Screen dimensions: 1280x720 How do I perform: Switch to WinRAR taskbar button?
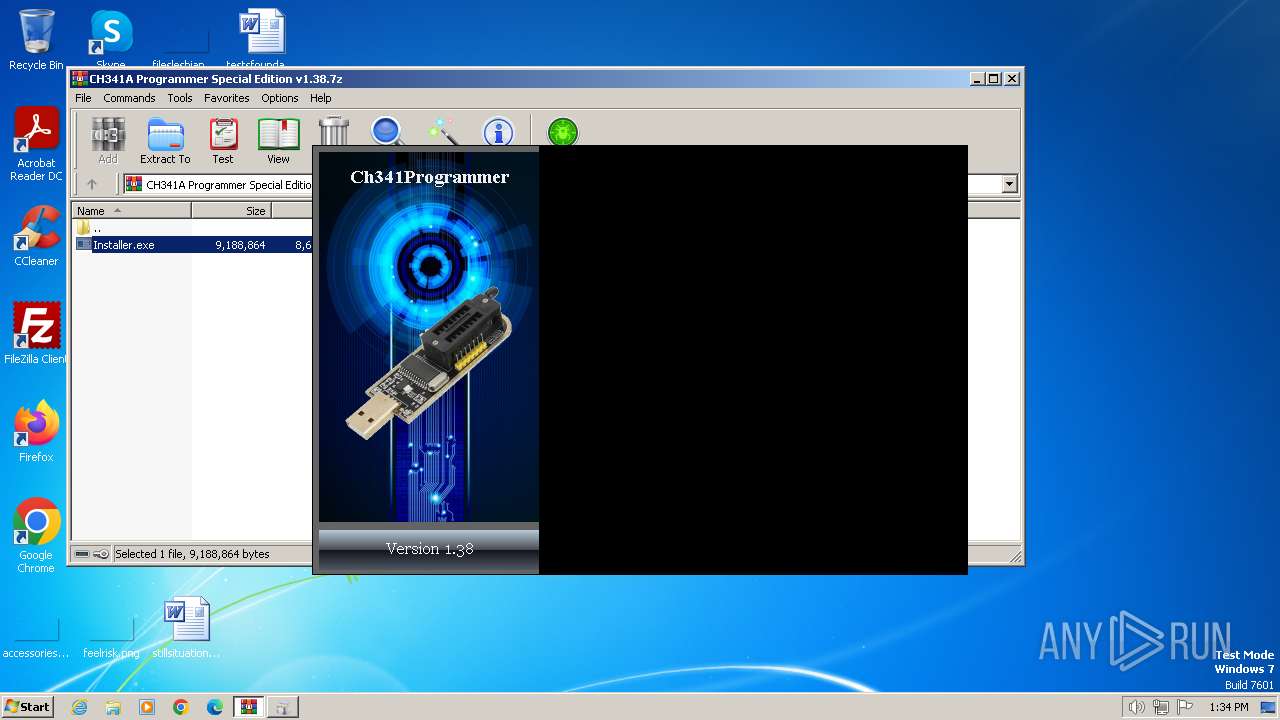coord(249,707)
